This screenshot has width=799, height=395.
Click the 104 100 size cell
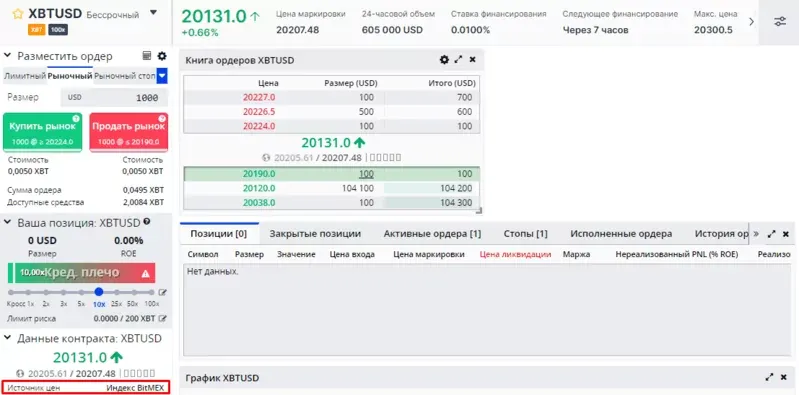(358, 188)
